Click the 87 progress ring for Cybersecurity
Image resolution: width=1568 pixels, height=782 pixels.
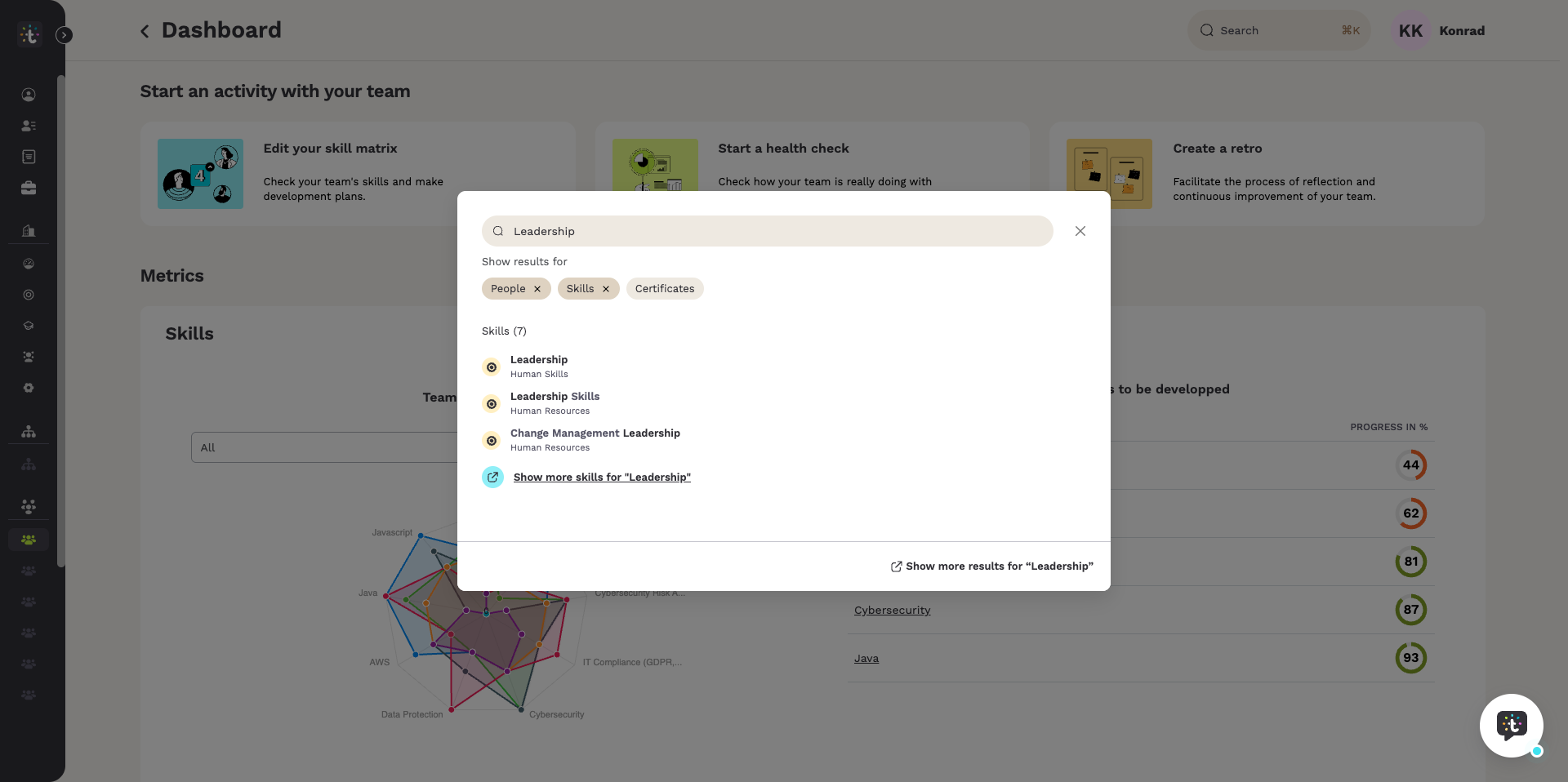1411,610
